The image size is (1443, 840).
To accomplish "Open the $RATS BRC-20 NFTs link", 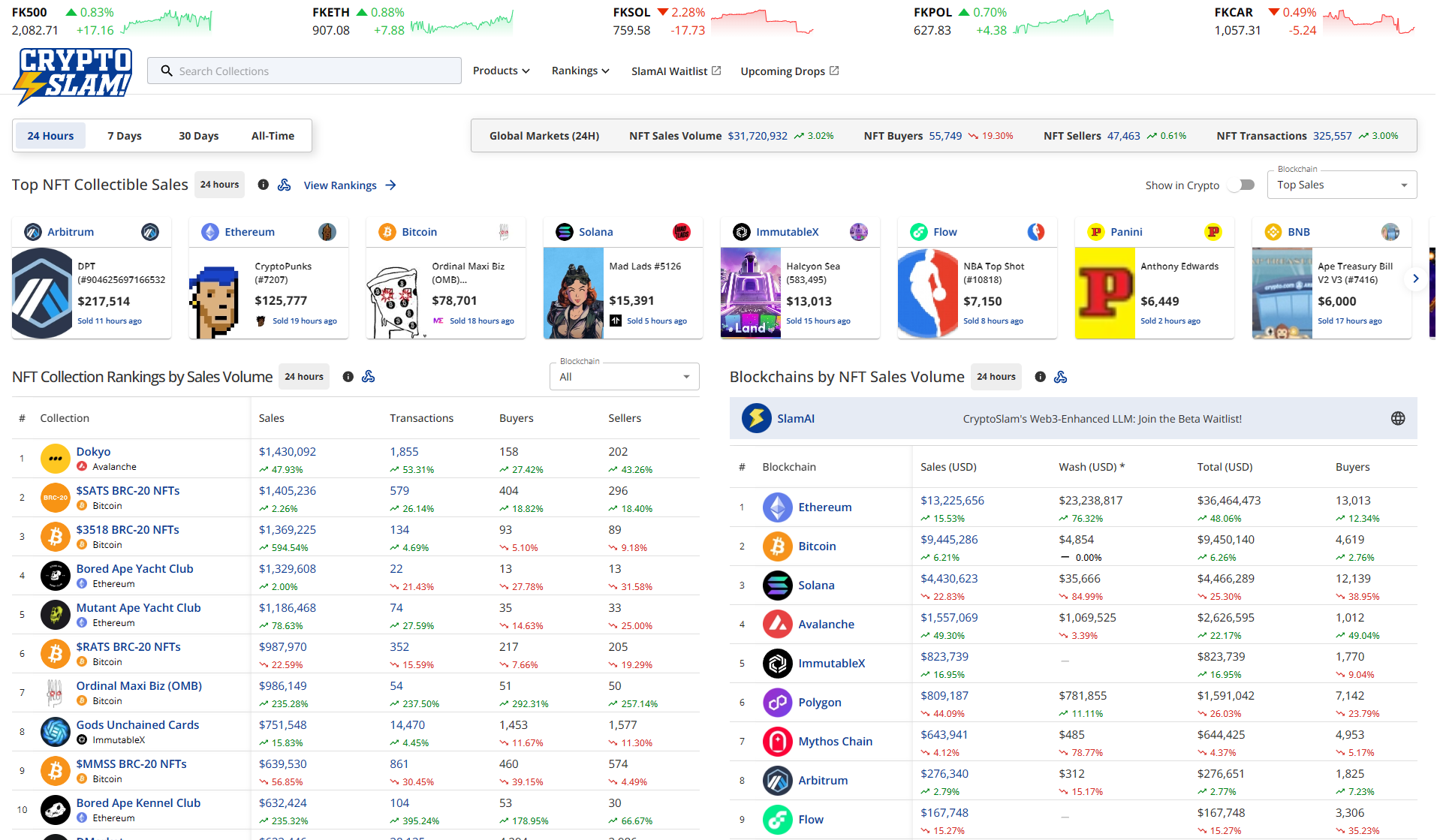I will tap(128, 646).
